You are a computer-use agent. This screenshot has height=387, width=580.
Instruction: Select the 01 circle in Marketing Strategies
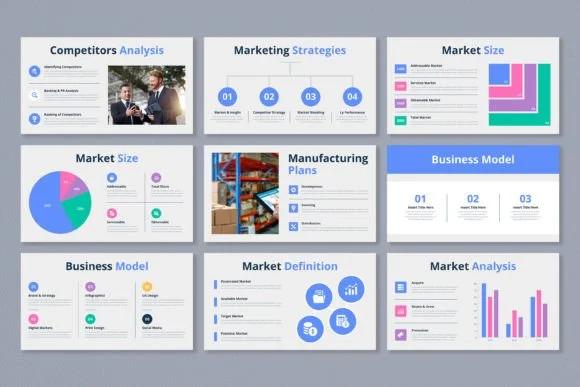coord(227,97)
